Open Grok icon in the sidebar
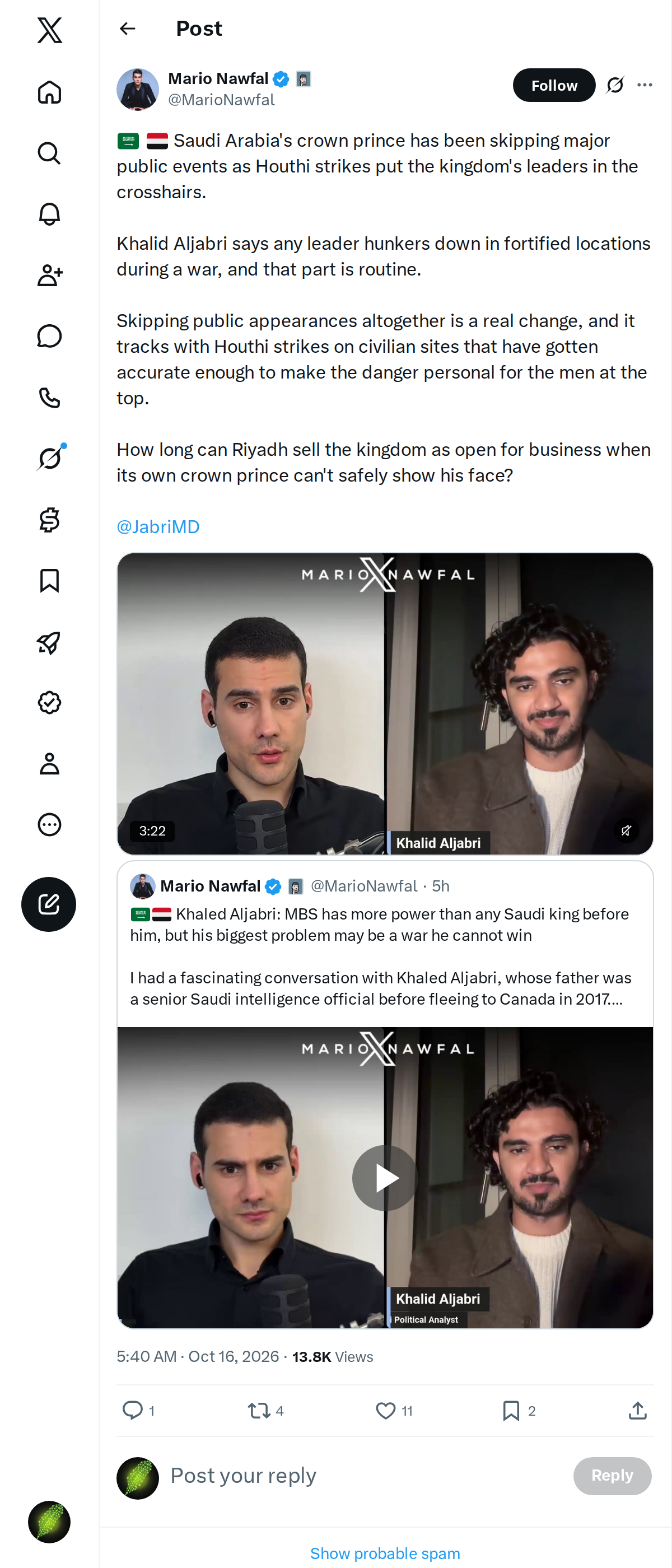The image size is (672, 1568). pyautogui.click(x=49, y=458)
